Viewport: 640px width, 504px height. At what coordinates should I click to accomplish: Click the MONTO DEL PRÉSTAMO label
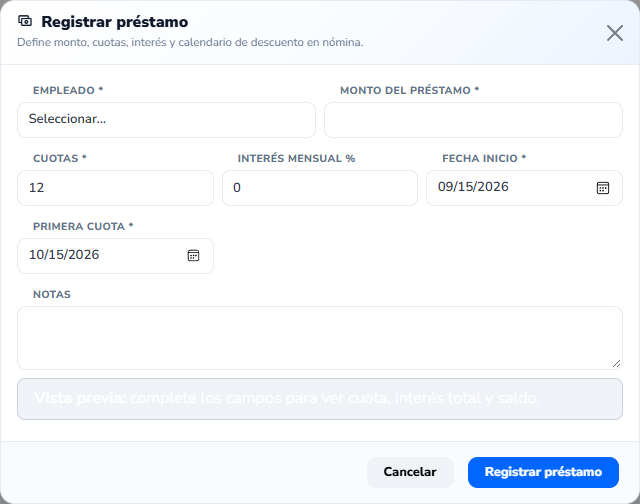click(409, 90)
